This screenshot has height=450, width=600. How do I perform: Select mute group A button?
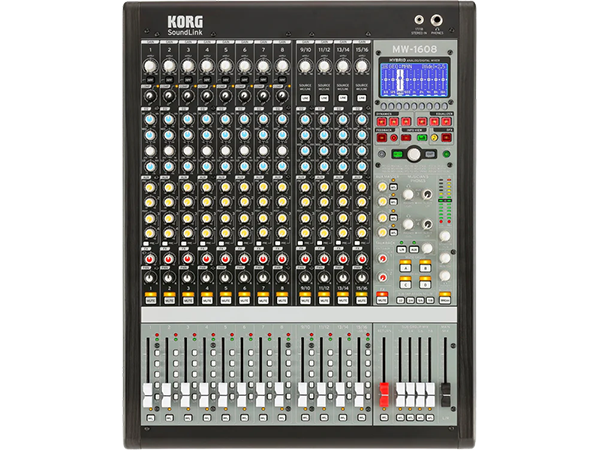coord(406,268)
